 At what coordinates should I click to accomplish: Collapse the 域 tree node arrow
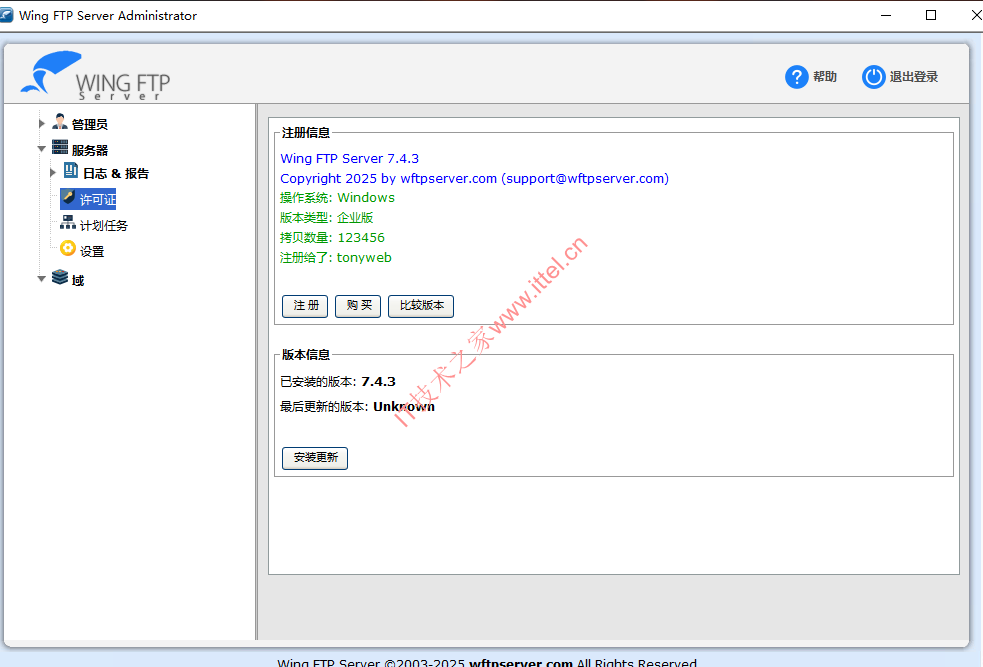pos(41,278)
